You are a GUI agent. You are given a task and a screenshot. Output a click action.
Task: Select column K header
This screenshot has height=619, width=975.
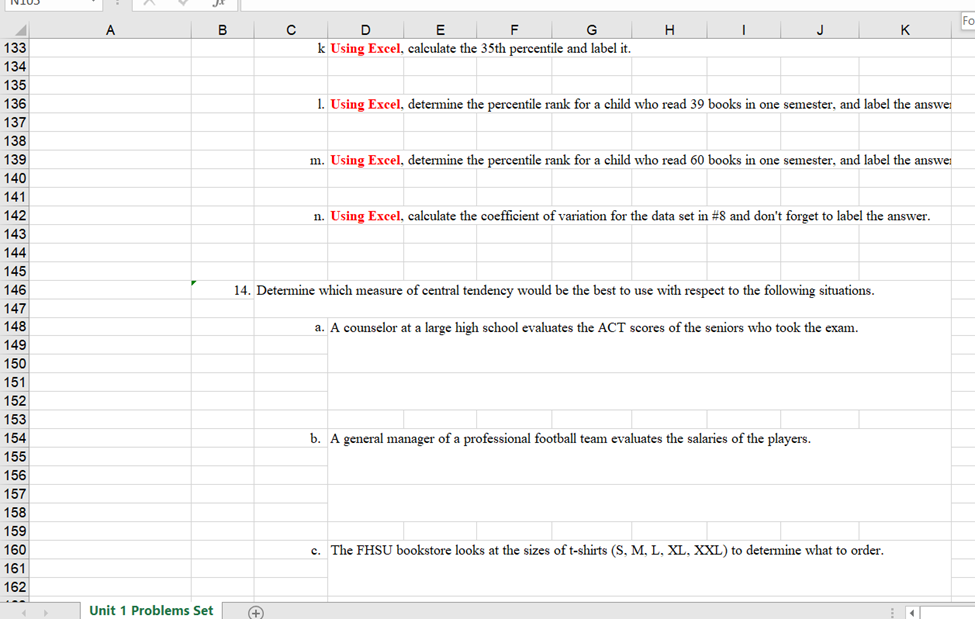[x=905, y=30]
